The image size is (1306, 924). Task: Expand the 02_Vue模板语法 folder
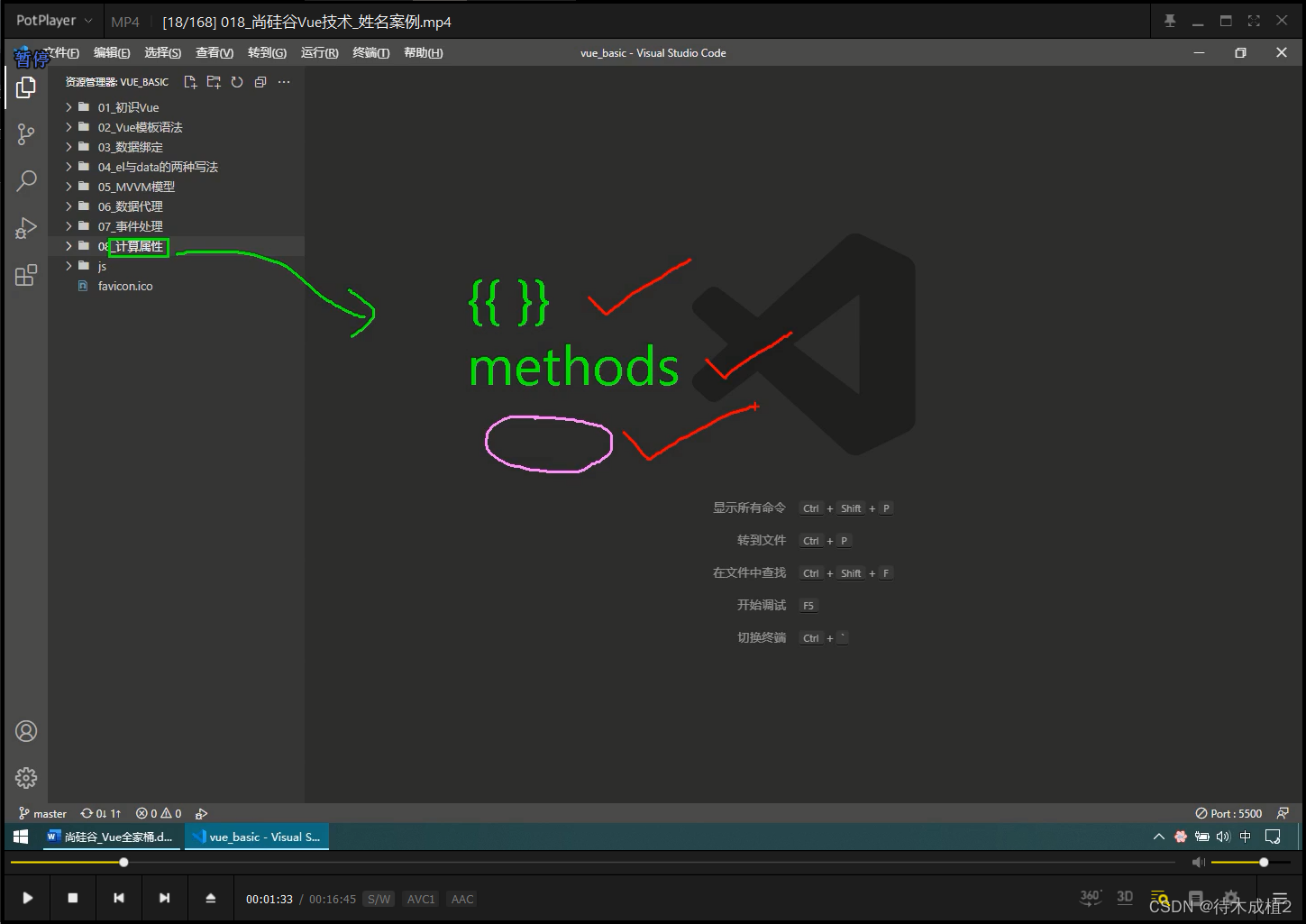tap(176, 127)
